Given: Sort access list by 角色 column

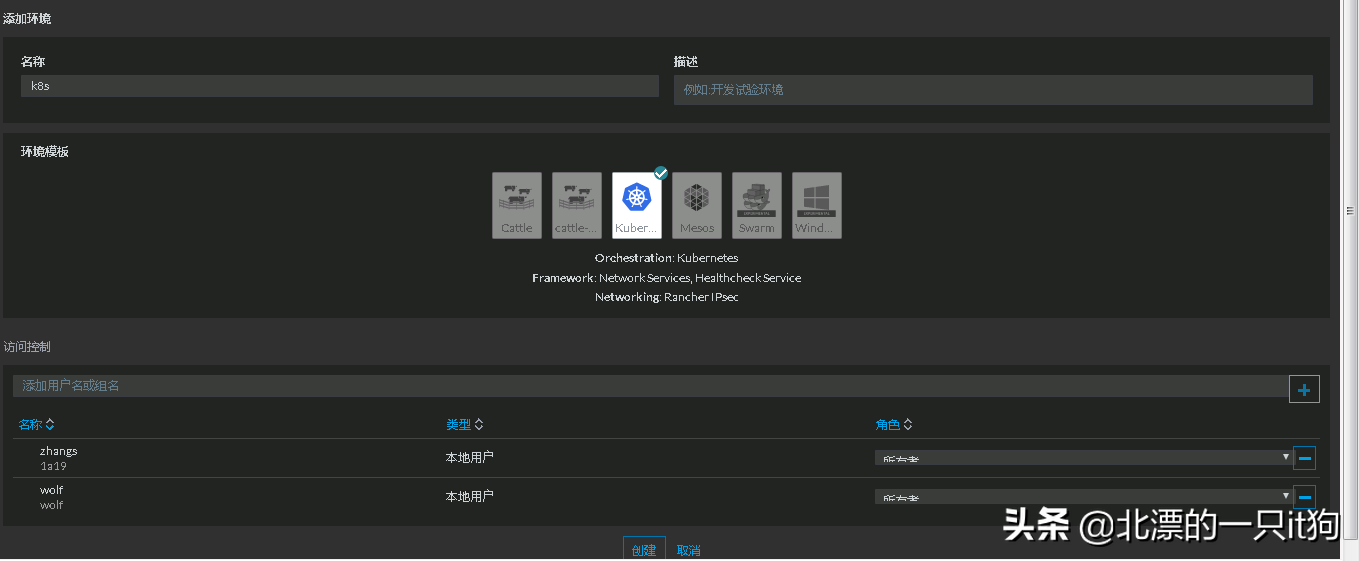Looking at the screenshot, I should coord(893,425).
